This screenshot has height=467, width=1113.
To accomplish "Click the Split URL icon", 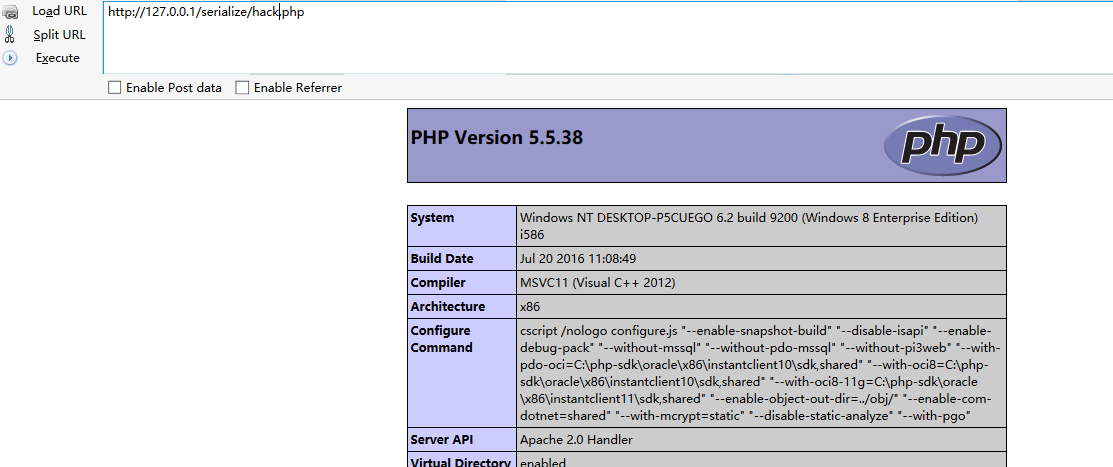I will (x=9, y=35).
